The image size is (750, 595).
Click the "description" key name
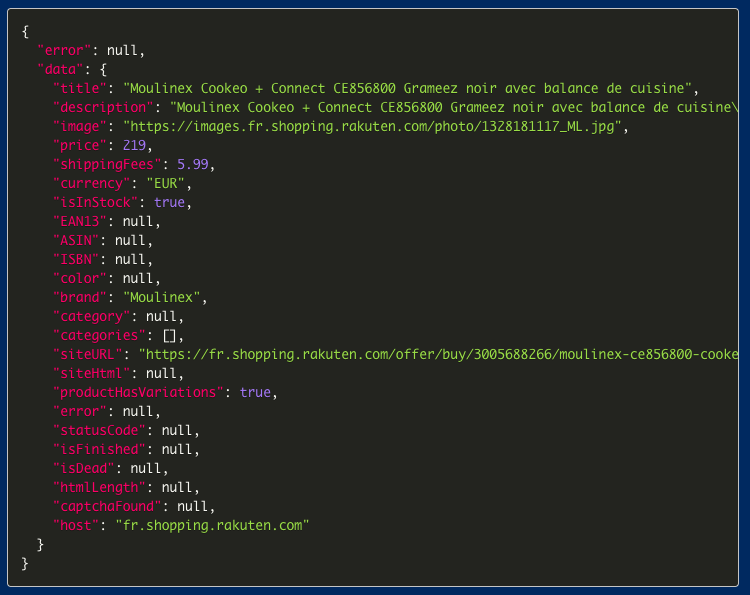103,108
